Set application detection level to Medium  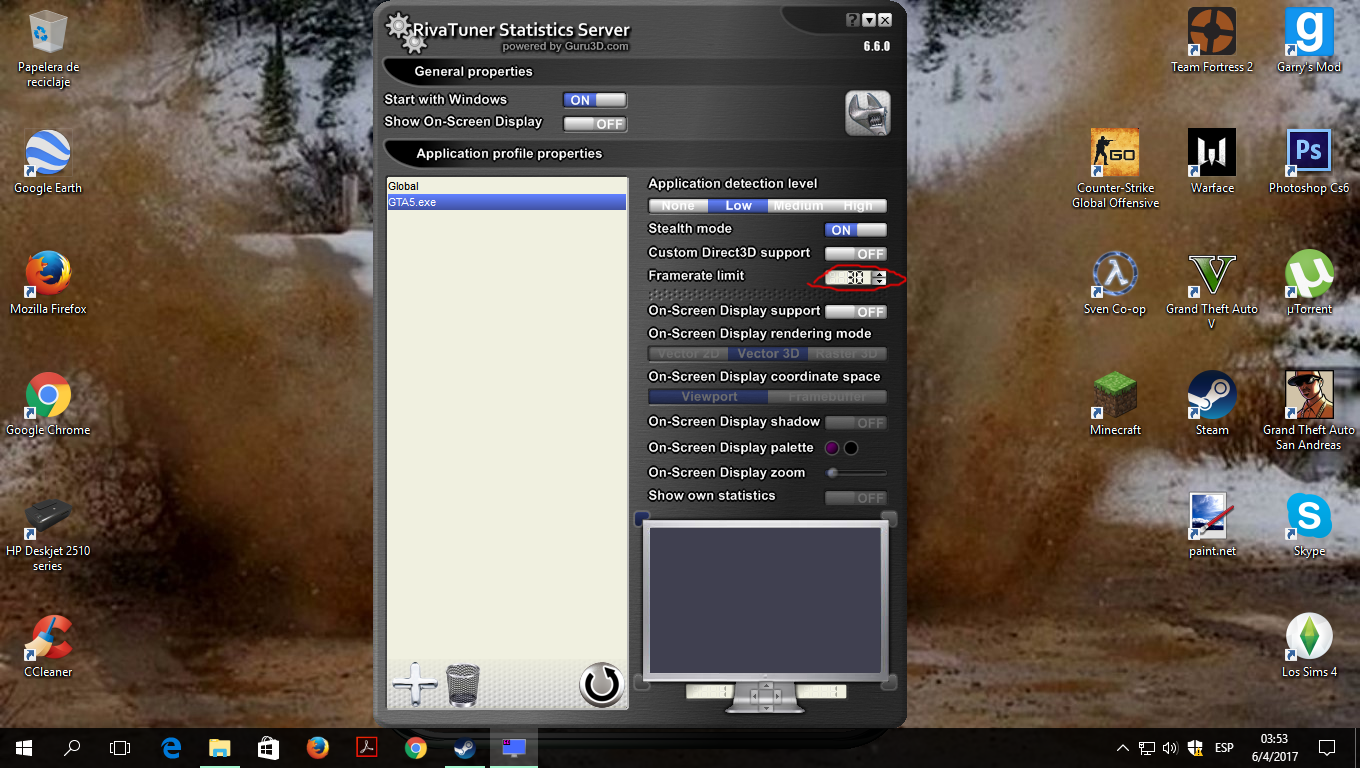[x=798, y=206]
